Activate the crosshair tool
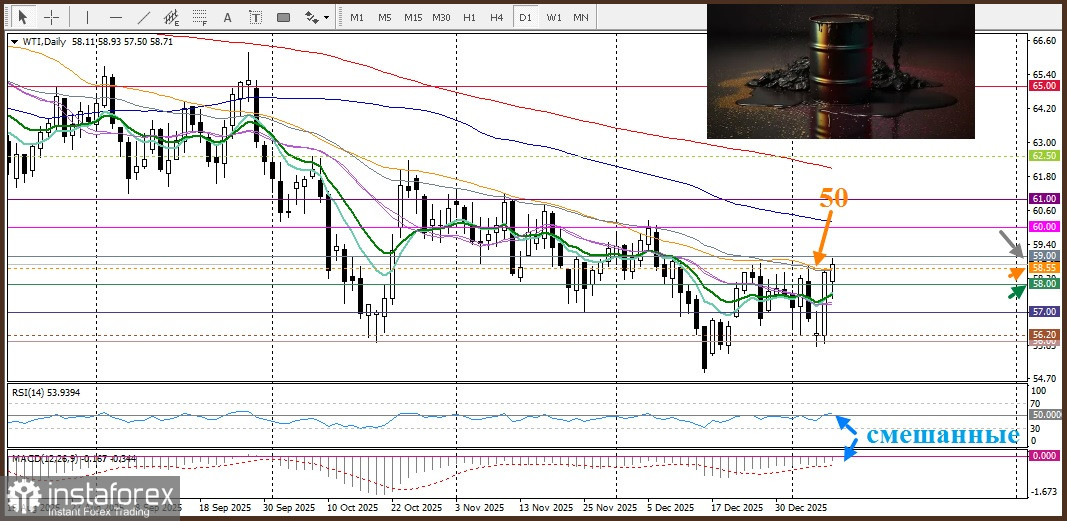Screen dimensions: 1067x521 coord(52,16)
